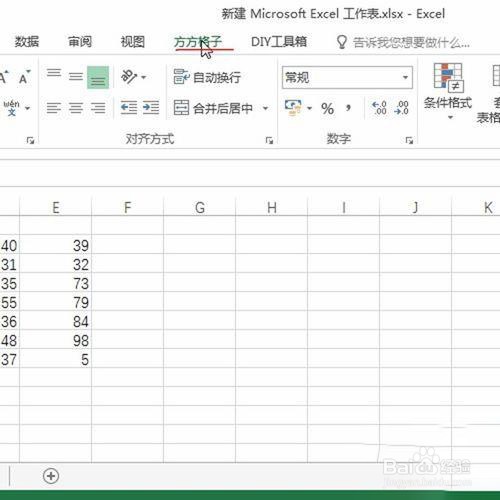The image size is (500, 500).
Task: Select column F header
Action: [x=128, y=207]
